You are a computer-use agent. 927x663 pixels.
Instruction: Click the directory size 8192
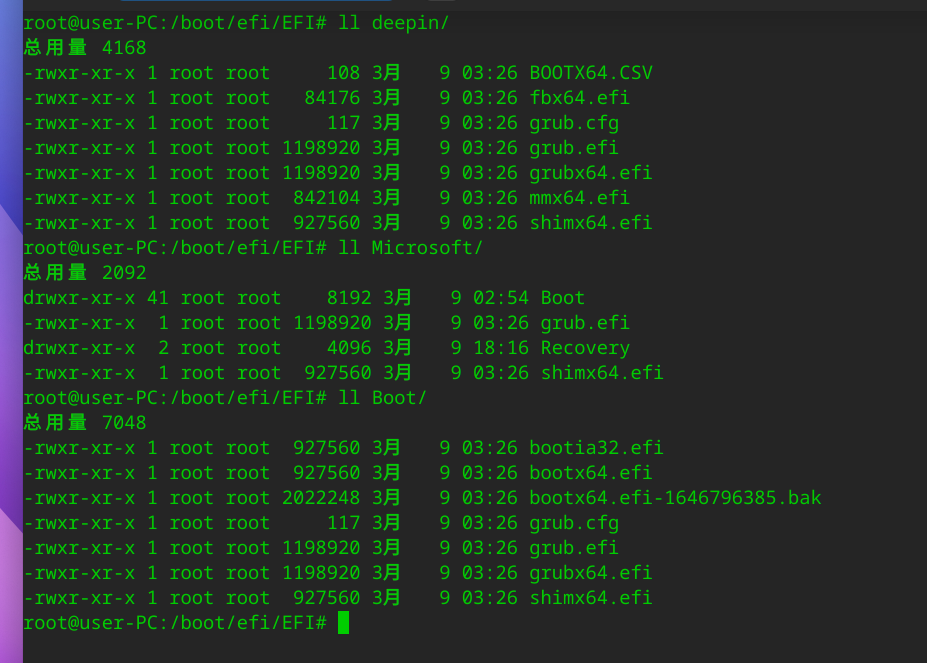[x=349, y=298]
